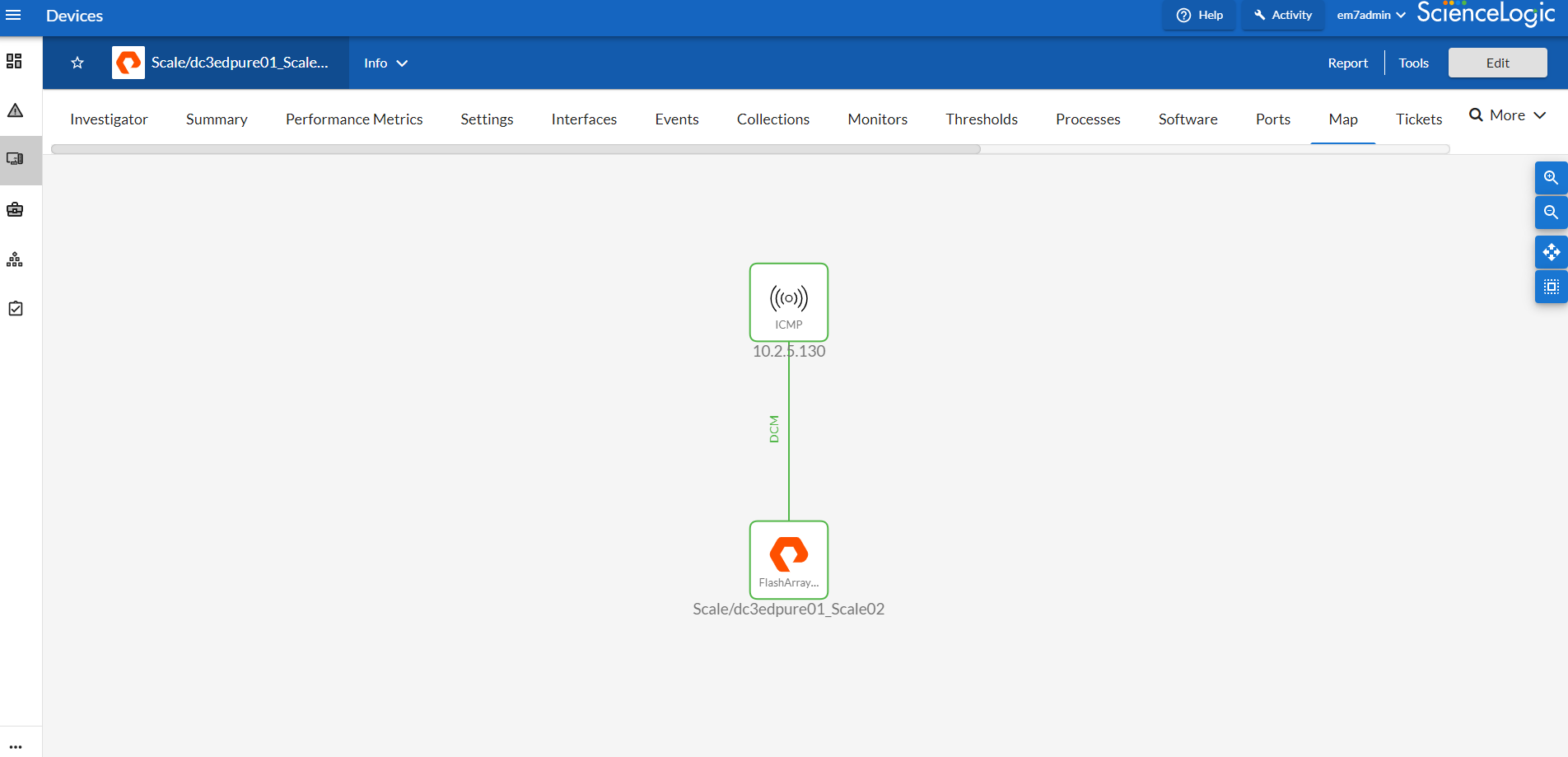The image size is (1568, 757).
Task: Open the Ports tab
Action: click(1273, 119)
